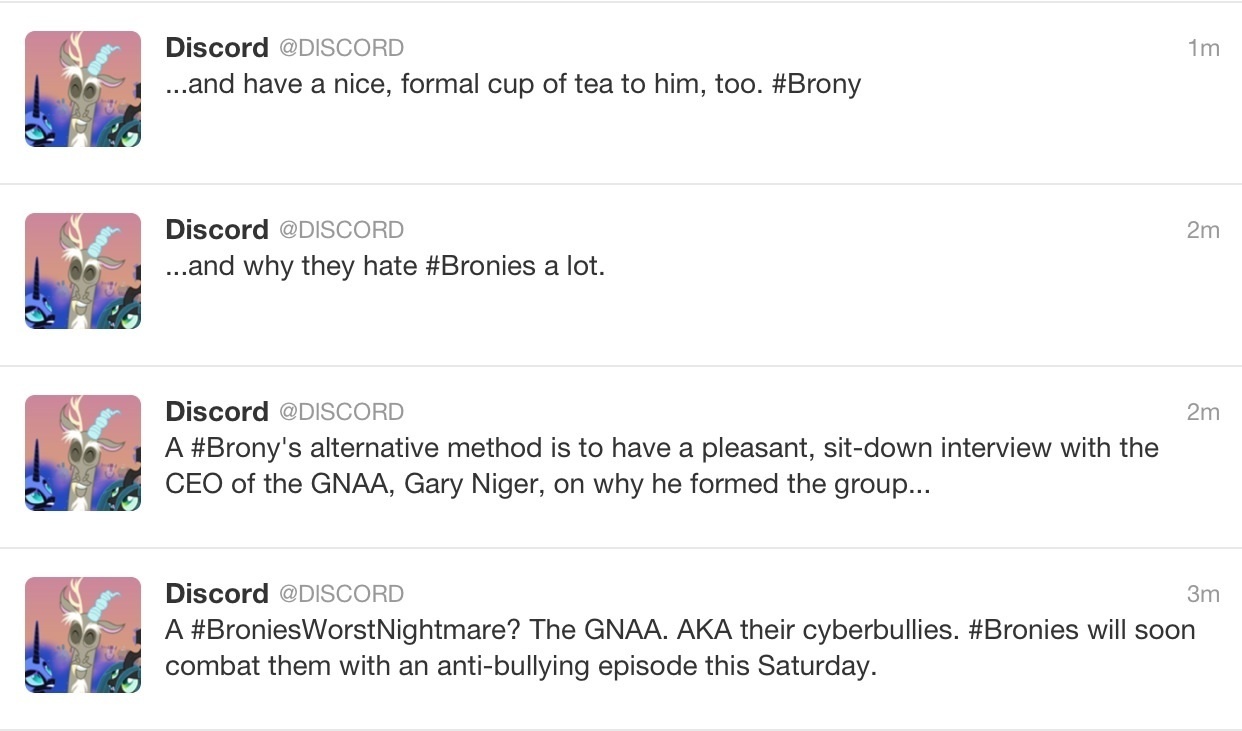Open the Discord name above "why they hate" tweet

216,230
